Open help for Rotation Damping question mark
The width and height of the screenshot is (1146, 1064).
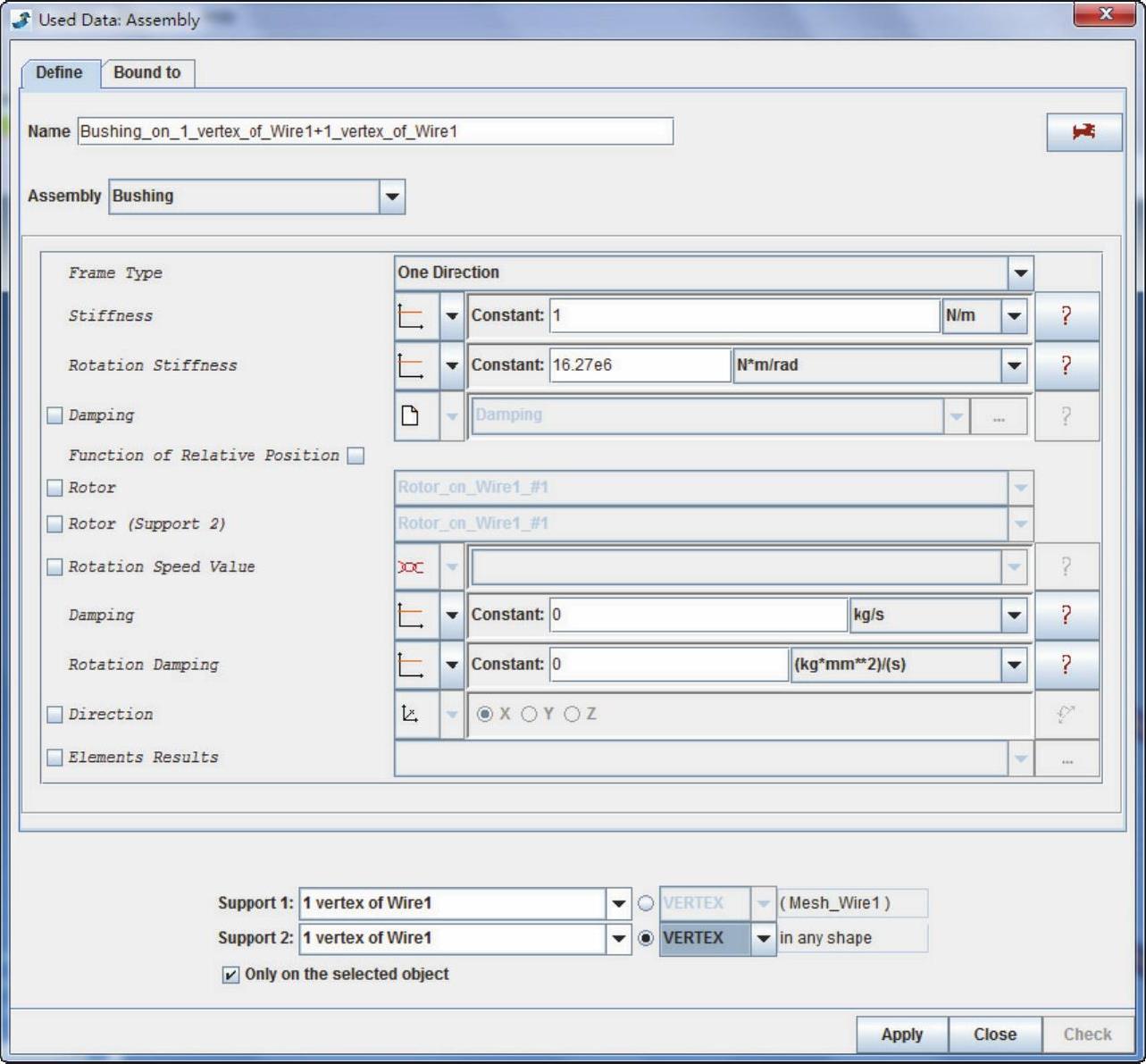(1066, 665)
